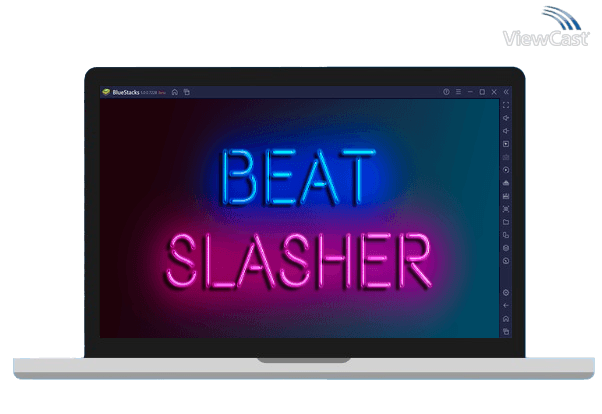Click the eject-shaped Install APK icon
The image size is (602, 414).
[506, 183]
